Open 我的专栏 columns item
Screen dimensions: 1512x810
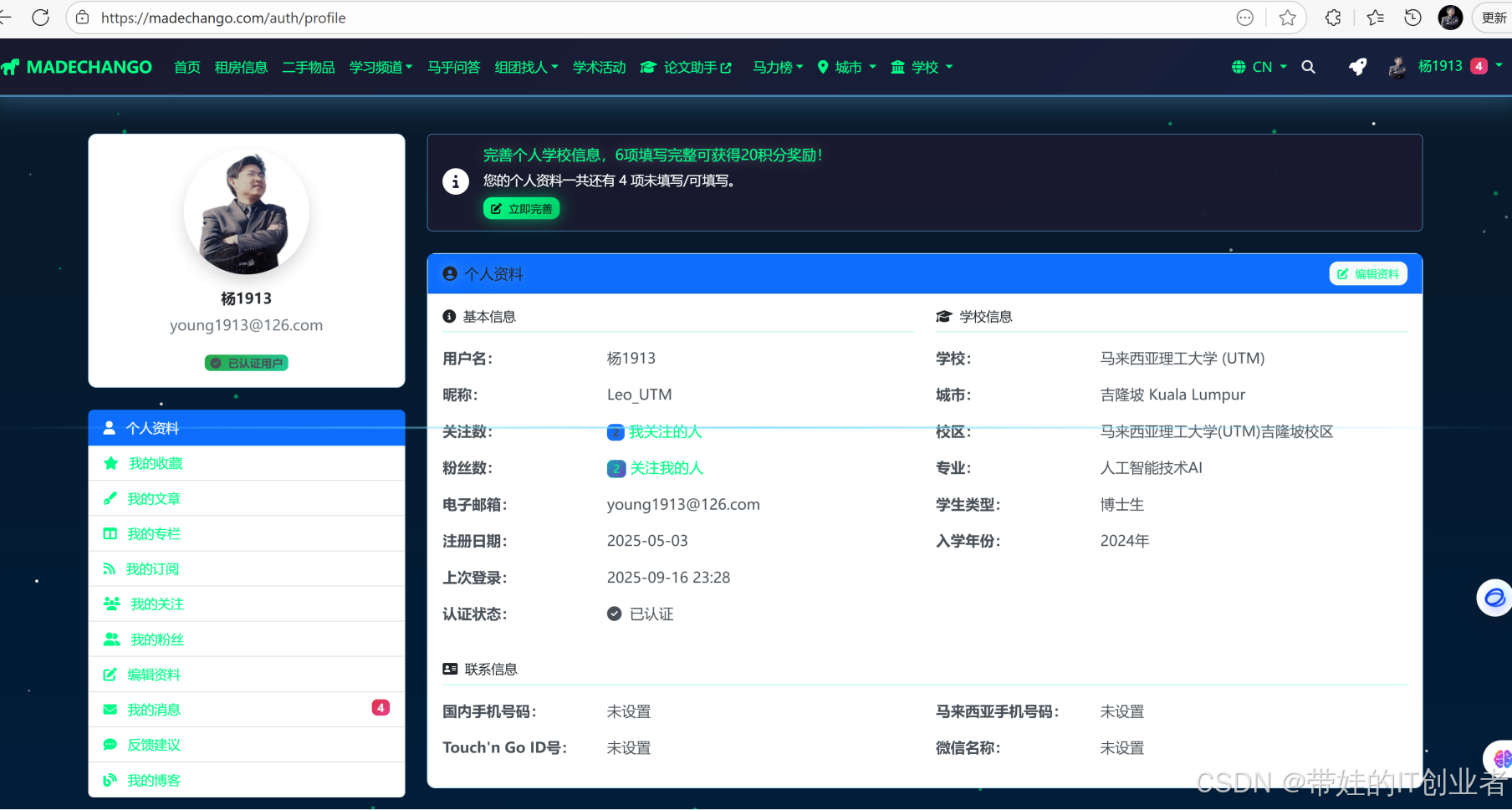tap(247, 533)
